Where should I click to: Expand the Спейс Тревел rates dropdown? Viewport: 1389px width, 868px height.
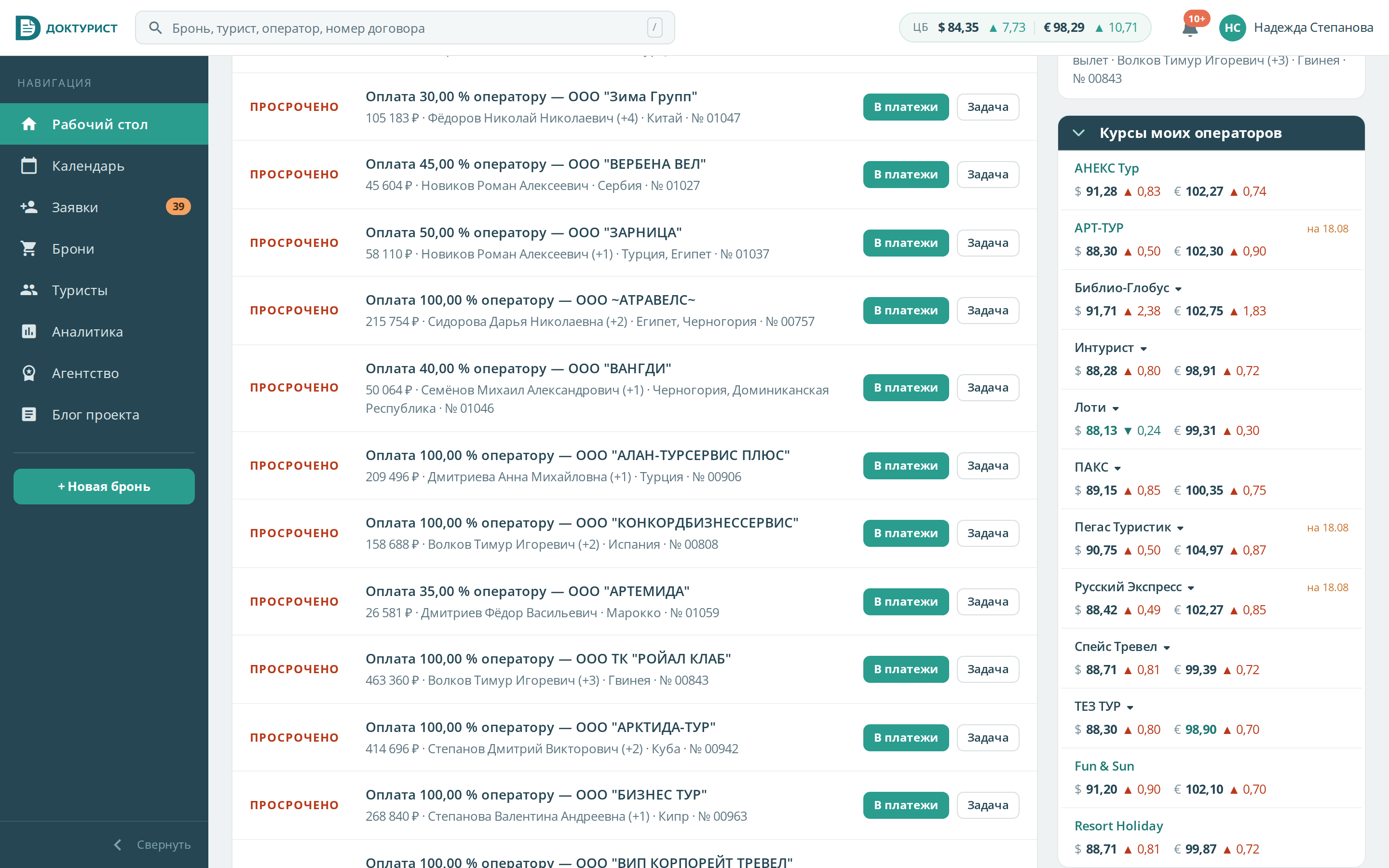1167,648
